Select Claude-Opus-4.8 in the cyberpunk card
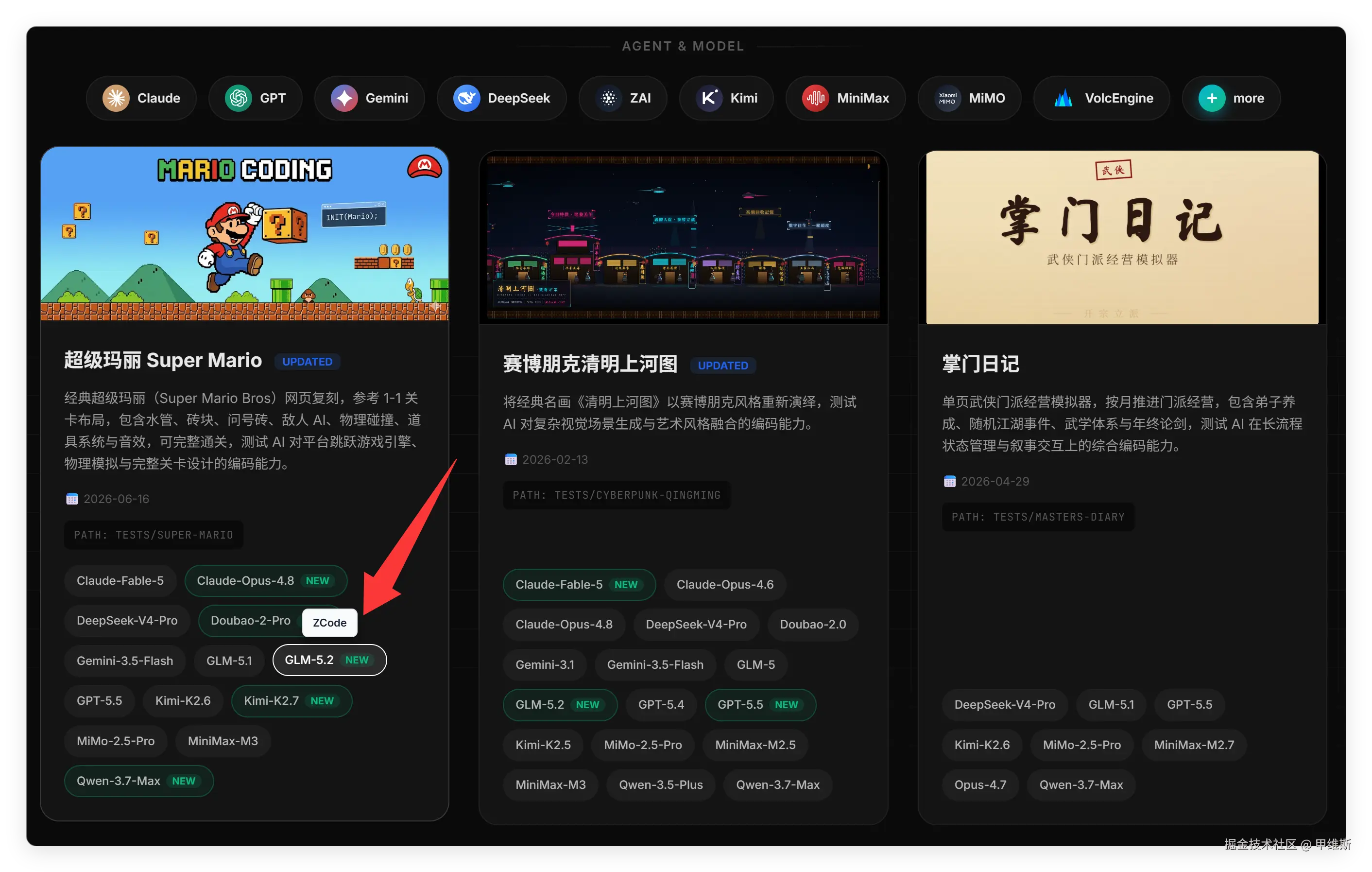The width and height of the screenshot is (1372, 872). (564, 625)
